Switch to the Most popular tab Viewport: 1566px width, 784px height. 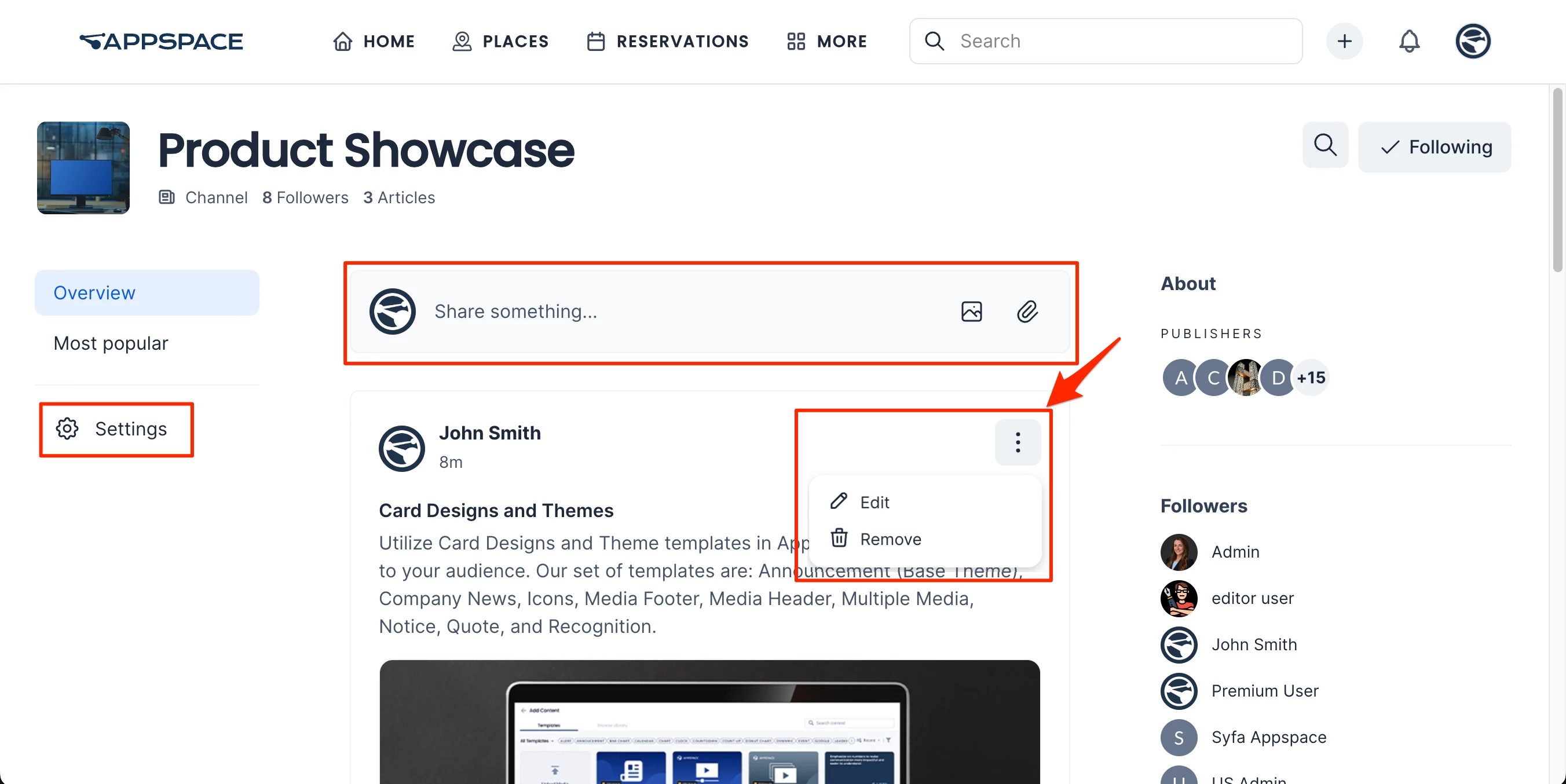(x=111, y=343)
